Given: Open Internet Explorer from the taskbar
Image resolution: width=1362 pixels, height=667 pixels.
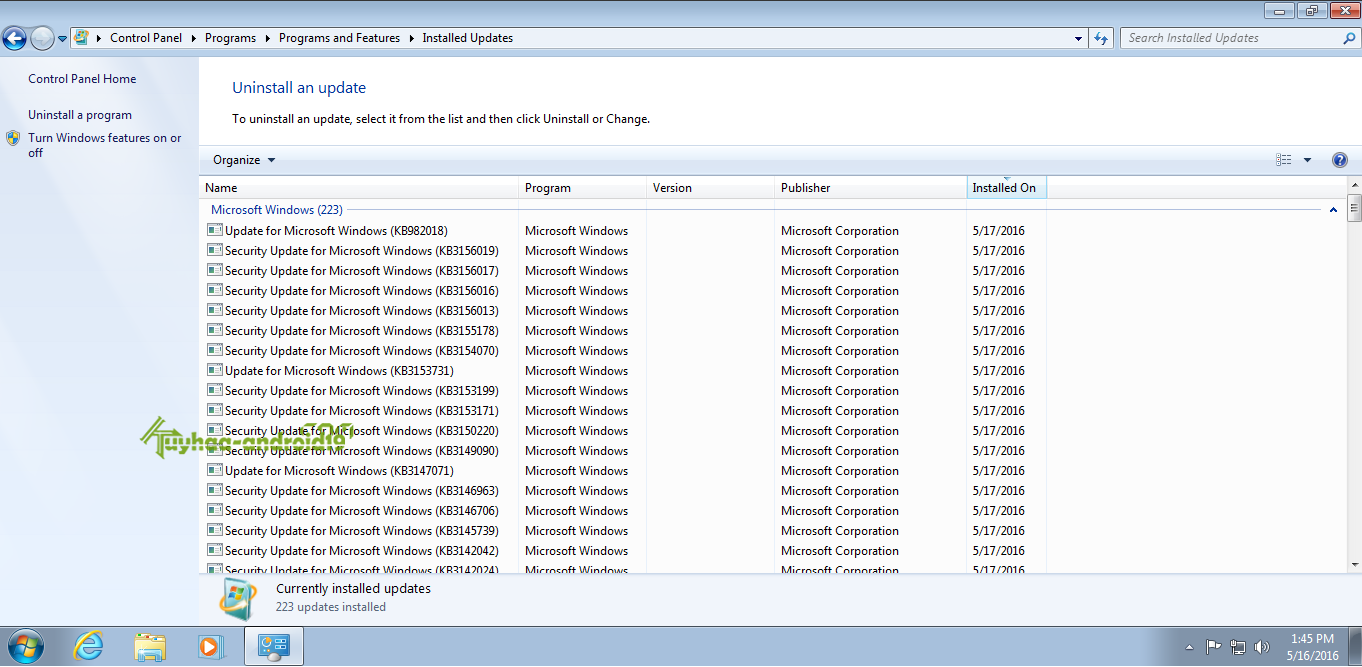Looking at the screenshot, I should coord(88,647).
